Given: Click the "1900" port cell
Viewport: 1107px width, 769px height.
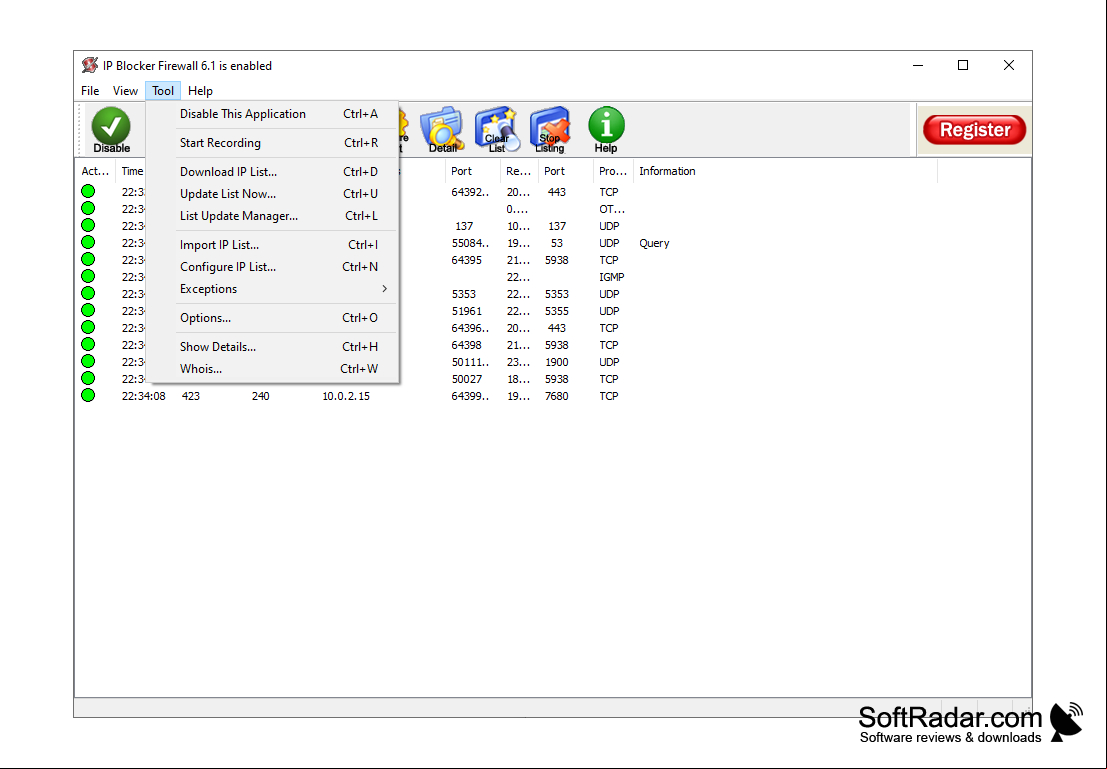Looking at the screenshot, I should pyautogui.click(x=556, y=362).
